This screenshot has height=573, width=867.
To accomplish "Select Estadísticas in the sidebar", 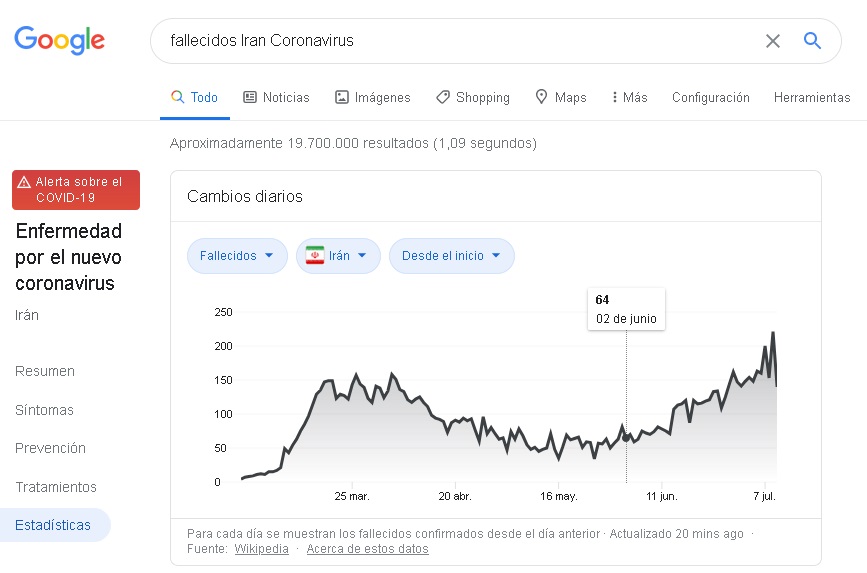I will (53, 525).
